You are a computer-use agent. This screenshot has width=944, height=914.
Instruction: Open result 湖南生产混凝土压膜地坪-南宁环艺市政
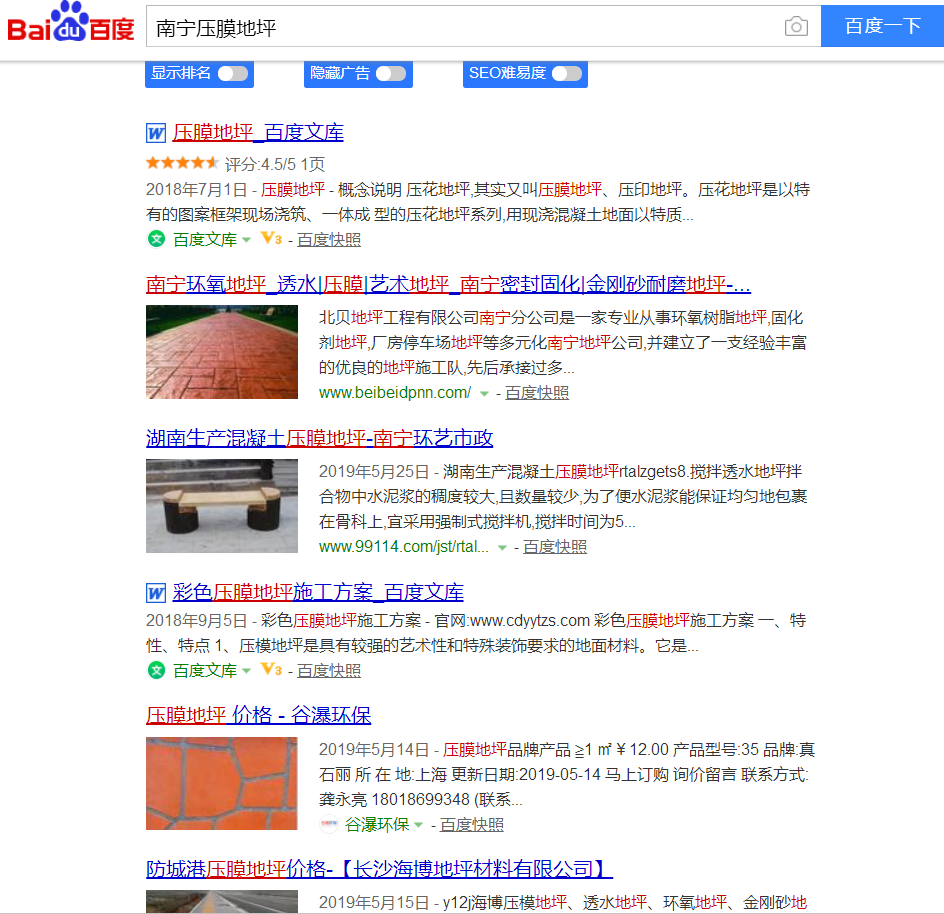coord(320,438)
